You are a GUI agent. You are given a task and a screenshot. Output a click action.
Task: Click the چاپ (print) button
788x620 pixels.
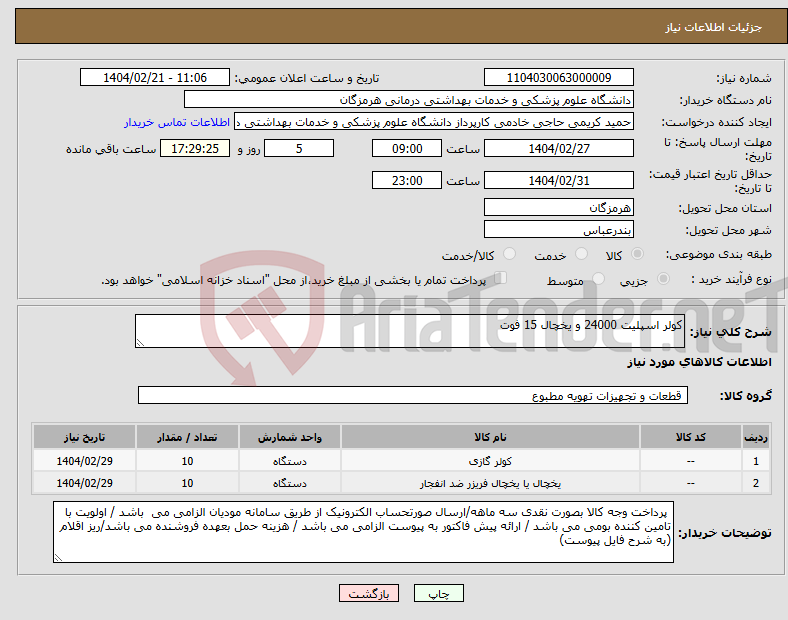point(439,593)
